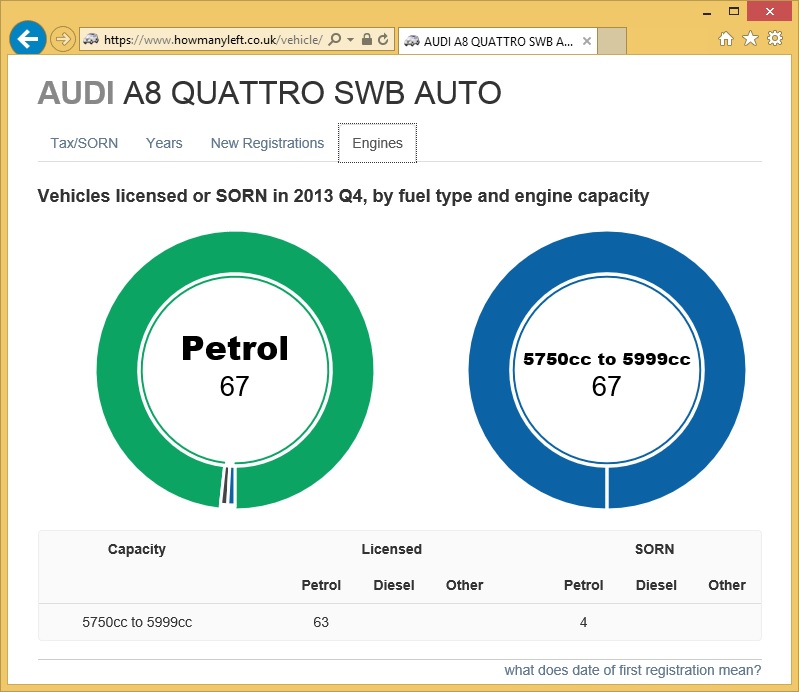This screenshot has width=799, height=692.
Task: Click the SORN column group header
Action: click(654, 549)
